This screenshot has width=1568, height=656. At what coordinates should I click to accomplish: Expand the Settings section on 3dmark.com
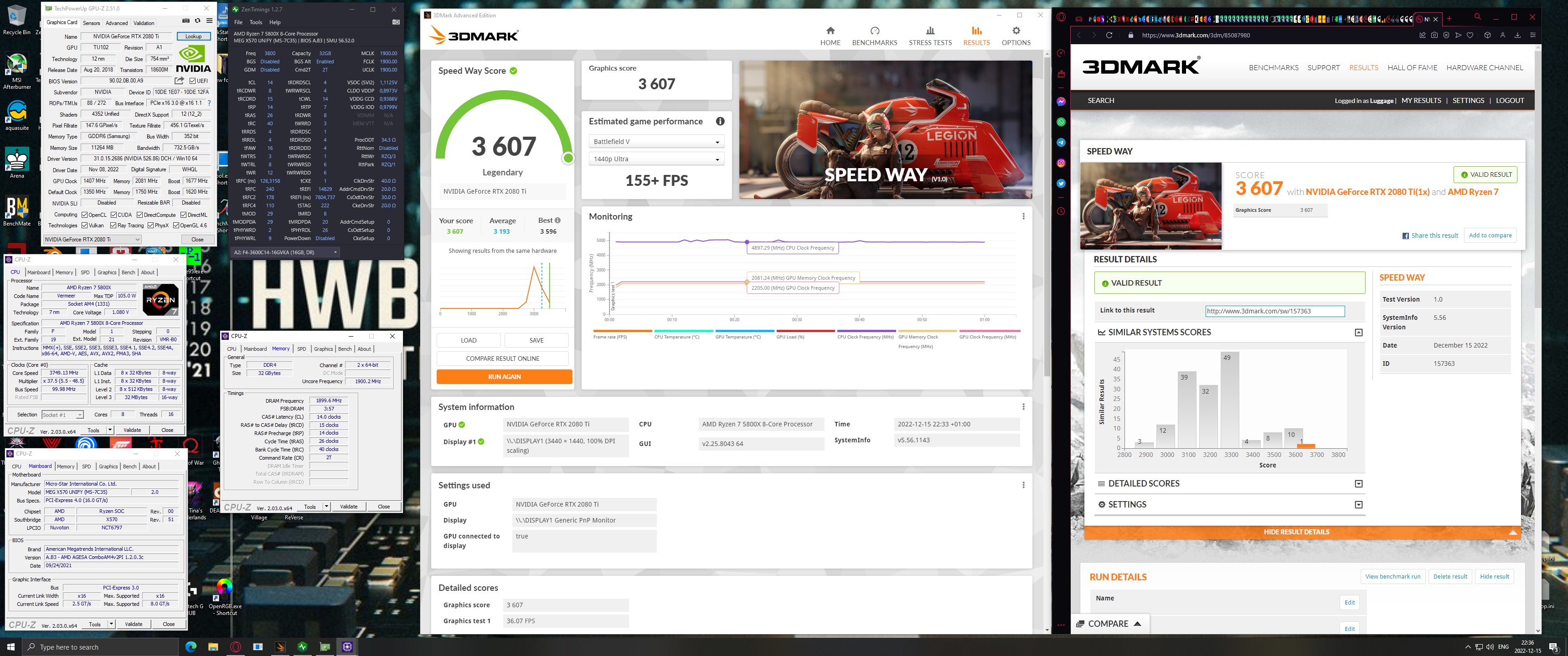pyautogui.click(x=1358, y=504)
